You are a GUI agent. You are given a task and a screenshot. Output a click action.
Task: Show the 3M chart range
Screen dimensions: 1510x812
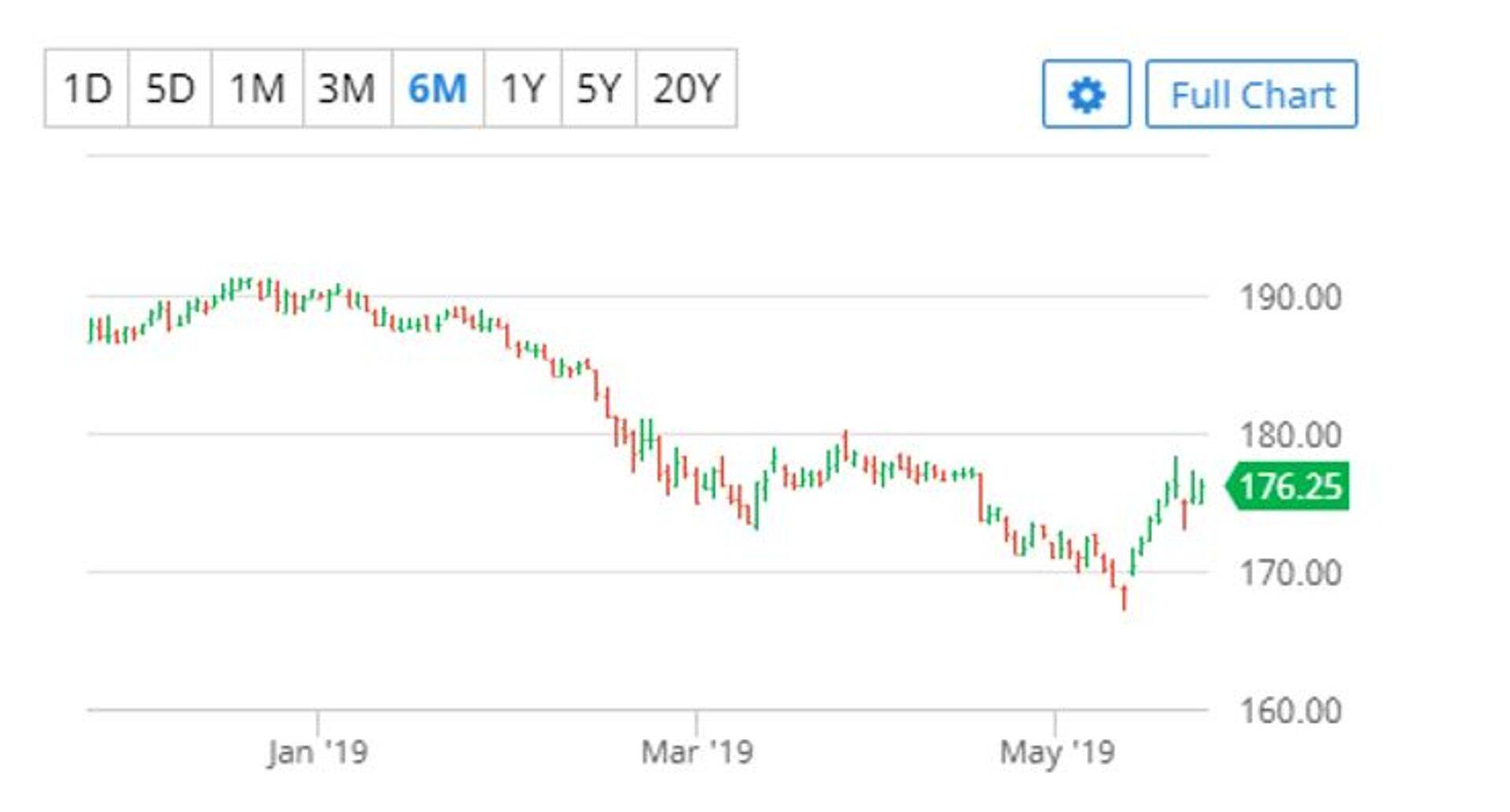click(x=347, y=88)
